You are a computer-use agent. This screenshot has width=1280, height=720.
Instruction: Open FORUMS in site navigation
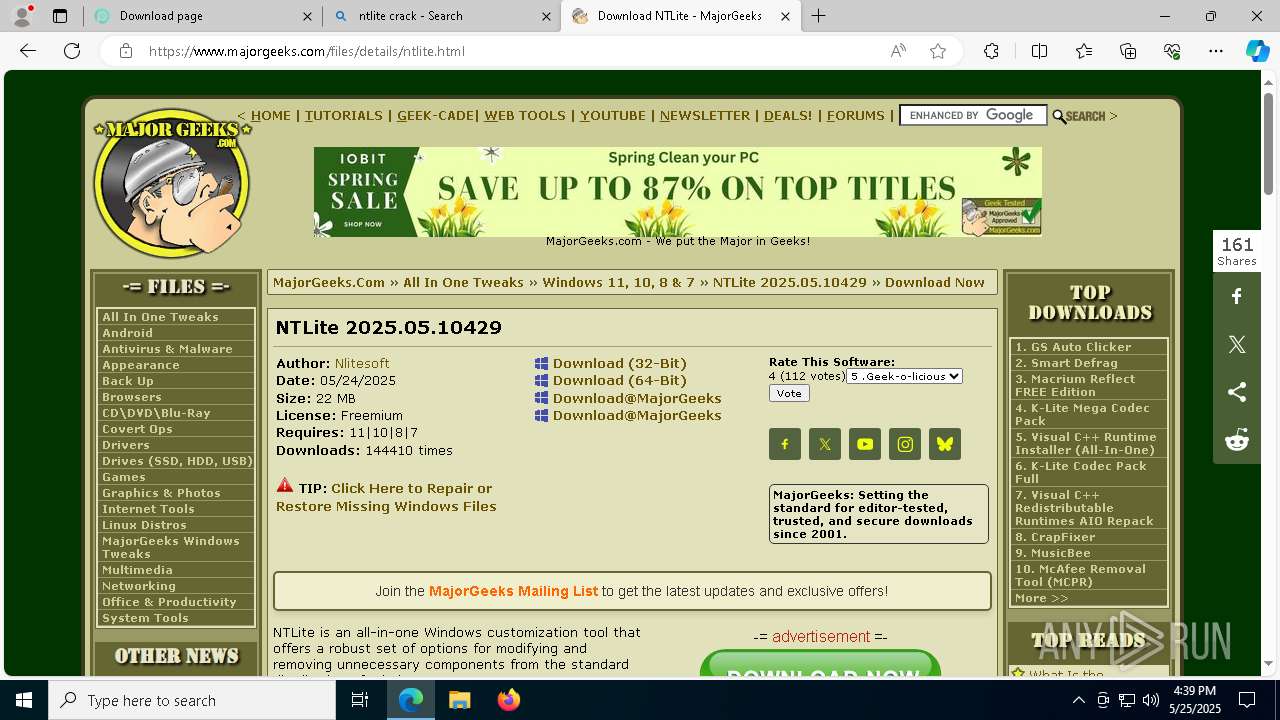(856, 116)
